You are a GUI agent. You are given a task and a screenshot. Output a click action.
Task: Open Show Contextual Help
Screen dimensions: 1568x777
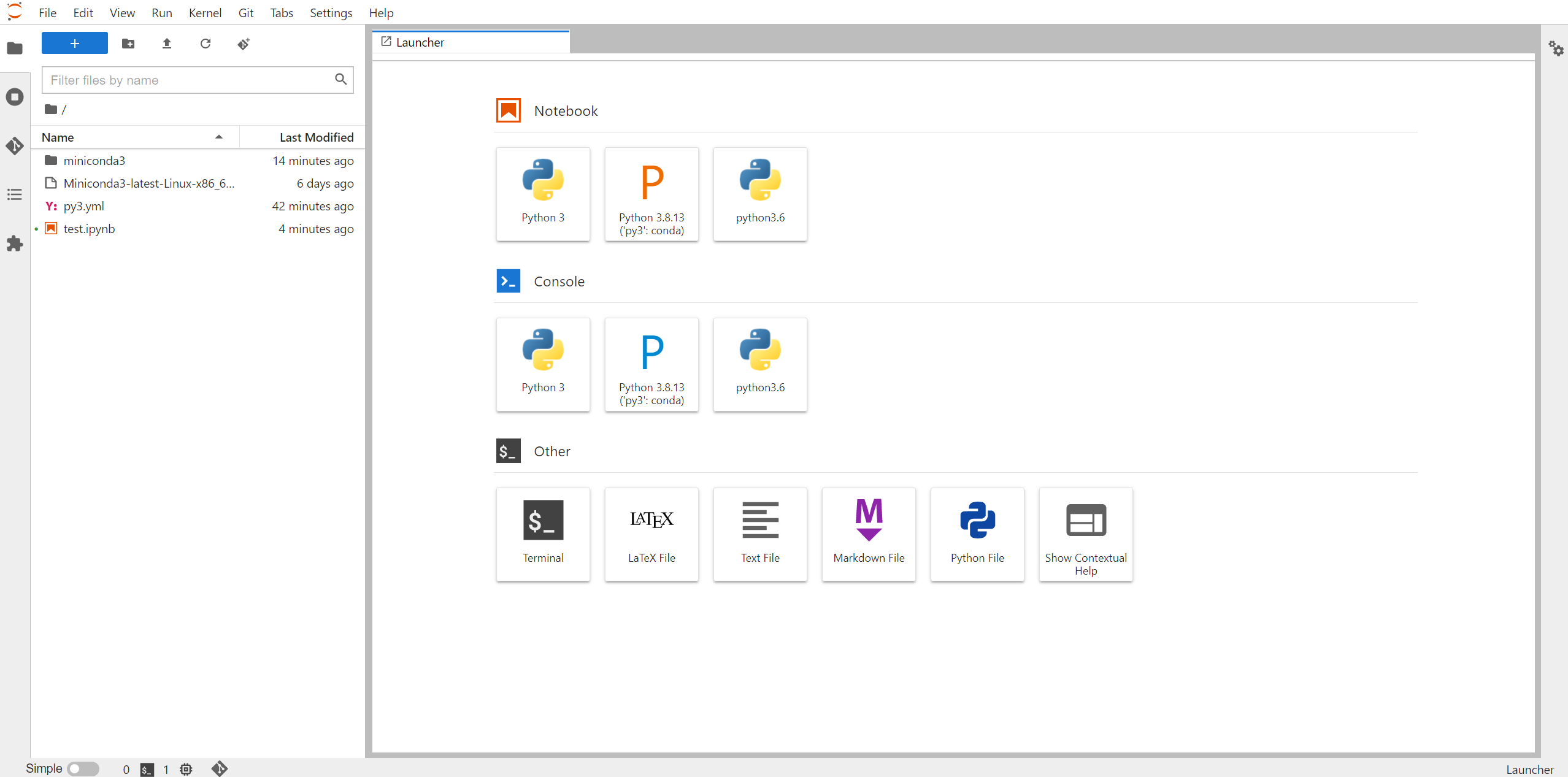click(x=1086, y=534)
